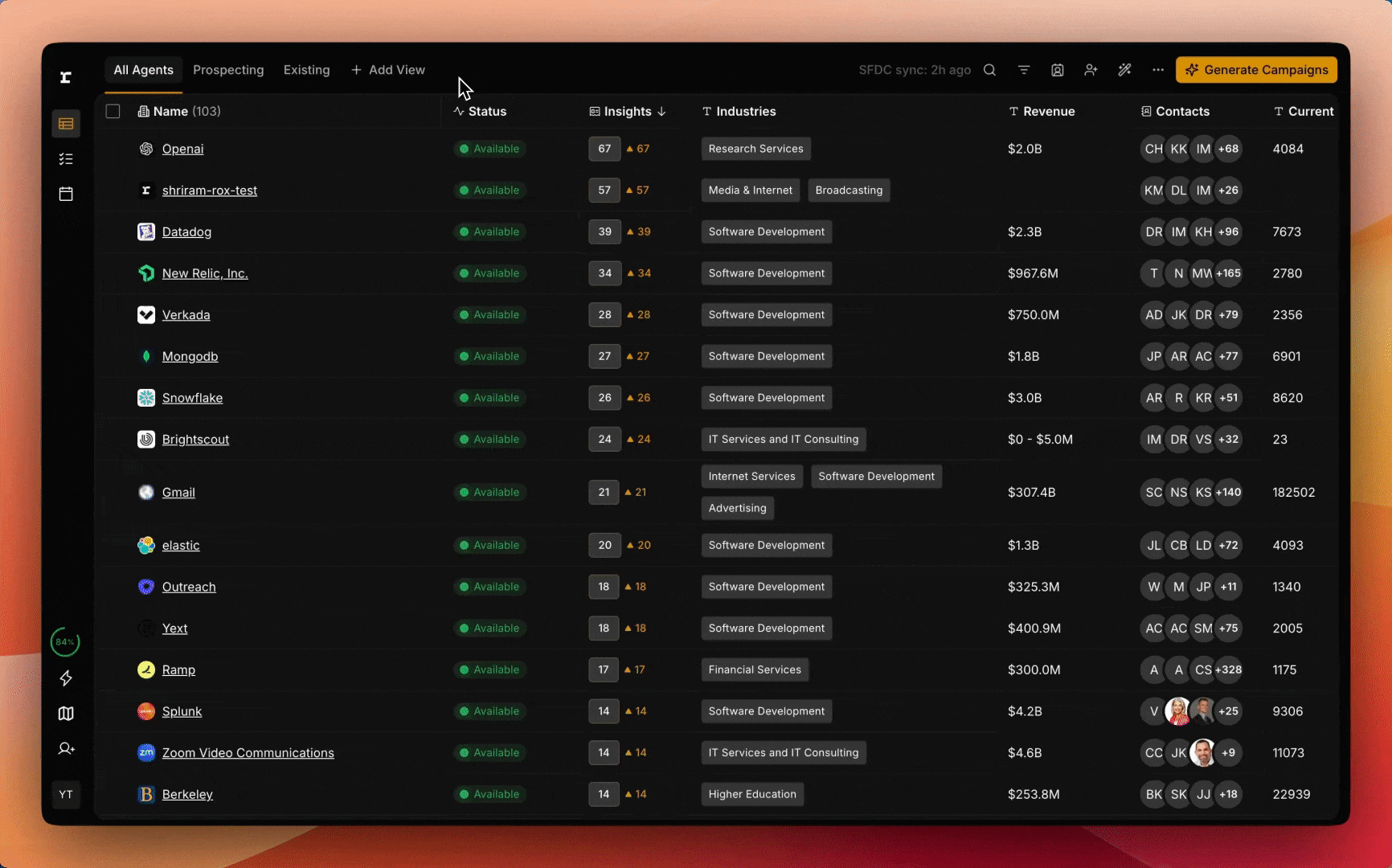1392x868 pixels.
Task: Click Add View to create a view
Action: 388,70
